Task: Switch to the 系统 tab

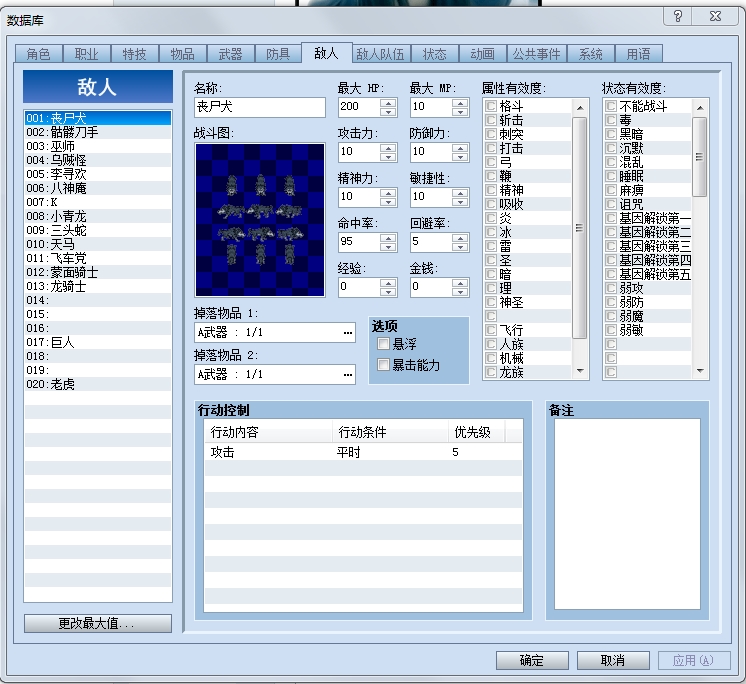Action: [590, 54]
